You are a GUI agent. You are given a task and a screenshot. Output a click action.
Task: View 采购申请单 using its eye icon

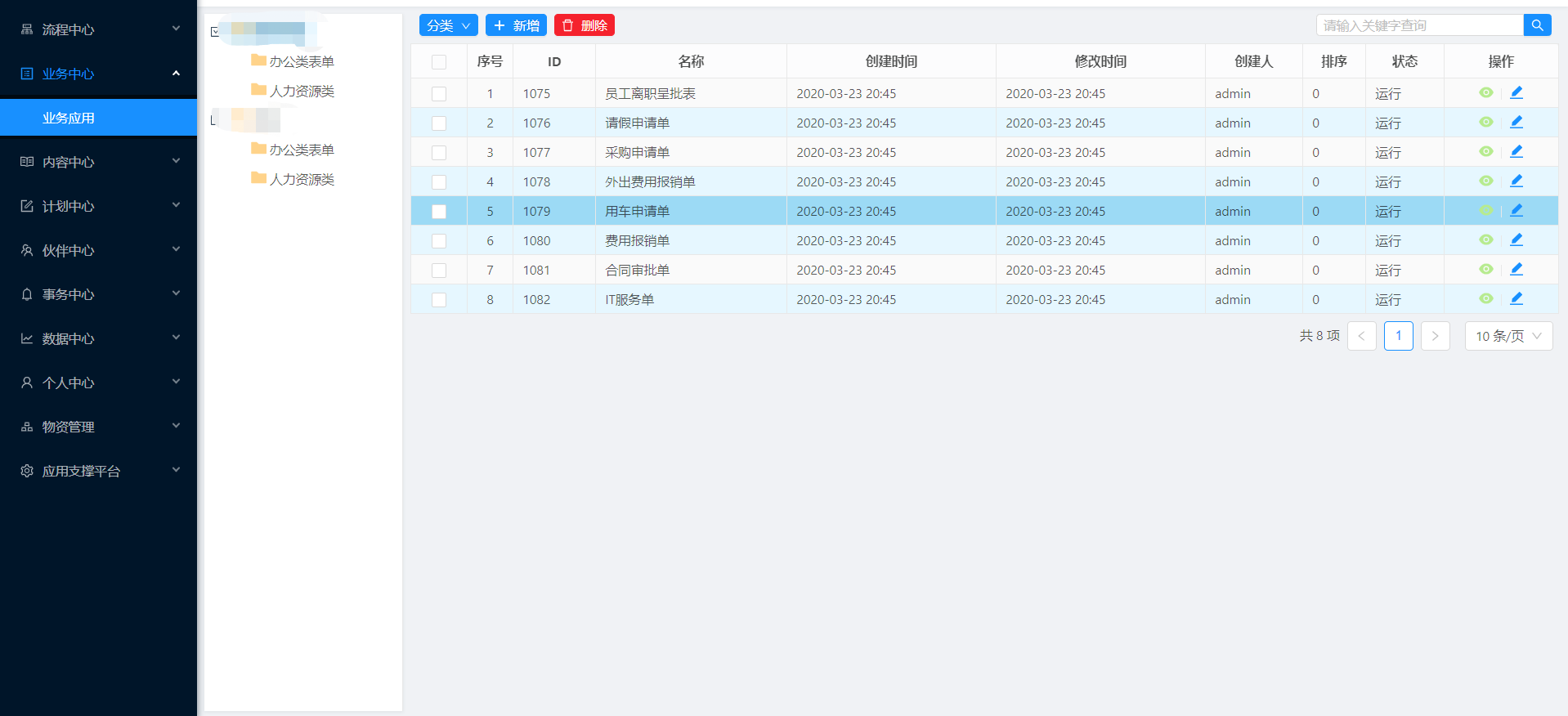click(1486, 152)
